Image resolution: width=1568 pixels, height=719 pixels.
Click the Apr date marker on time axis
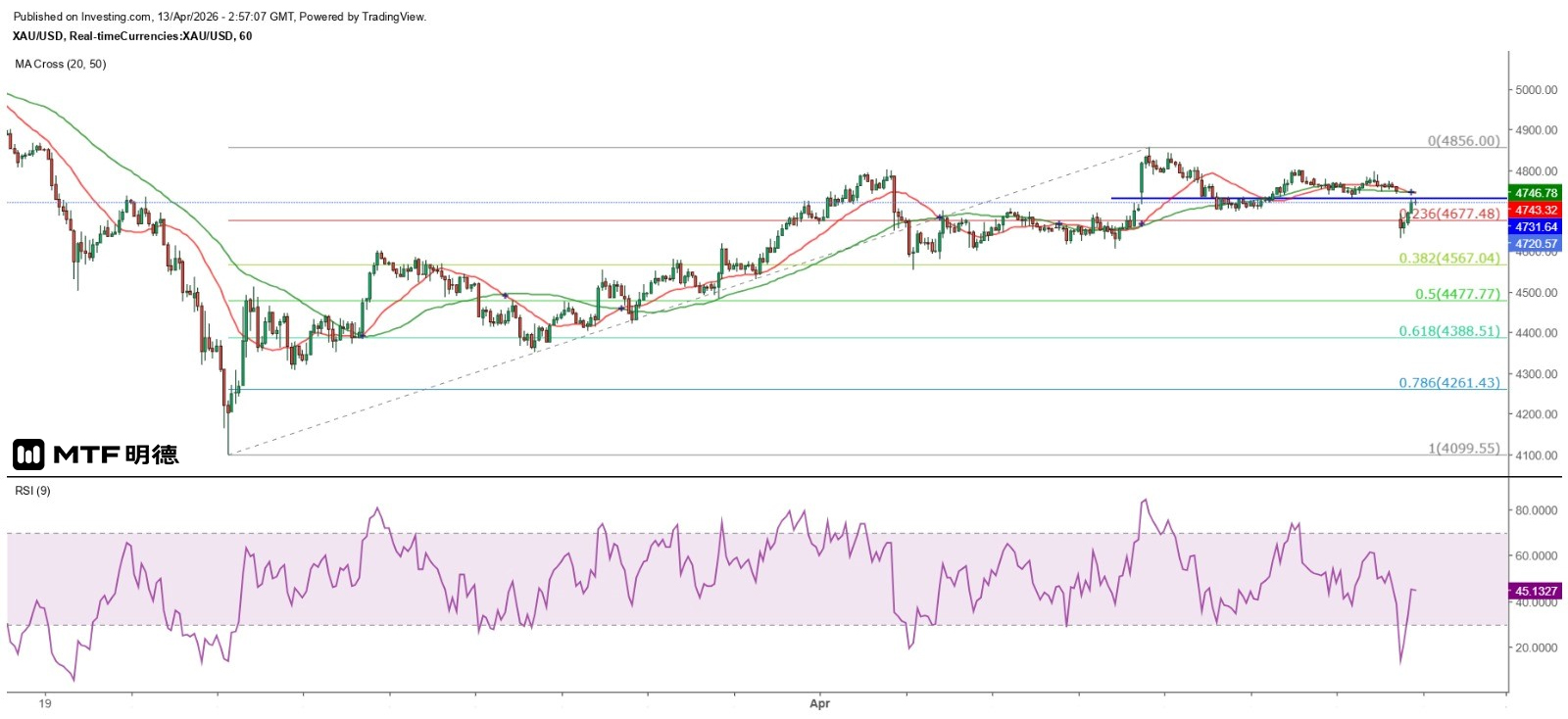coord(820,703)
